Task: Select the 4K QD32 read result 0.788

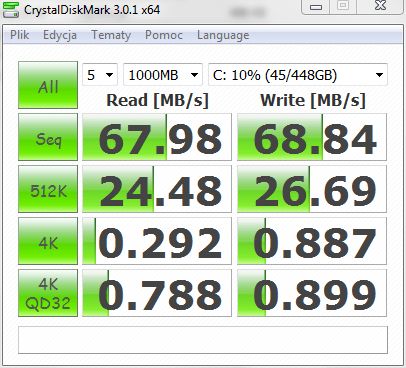Action: coord(157,293)
